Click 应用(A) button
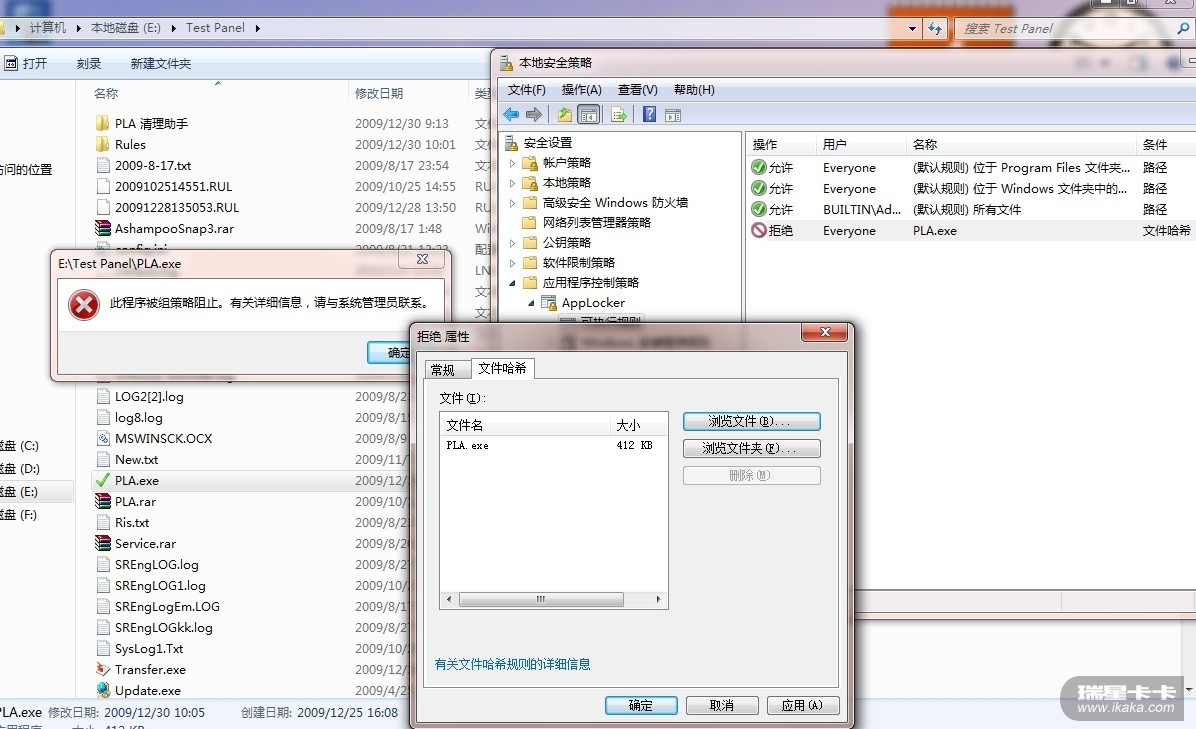This screenshot has width=1196, height=729. [x=802, y=705]
